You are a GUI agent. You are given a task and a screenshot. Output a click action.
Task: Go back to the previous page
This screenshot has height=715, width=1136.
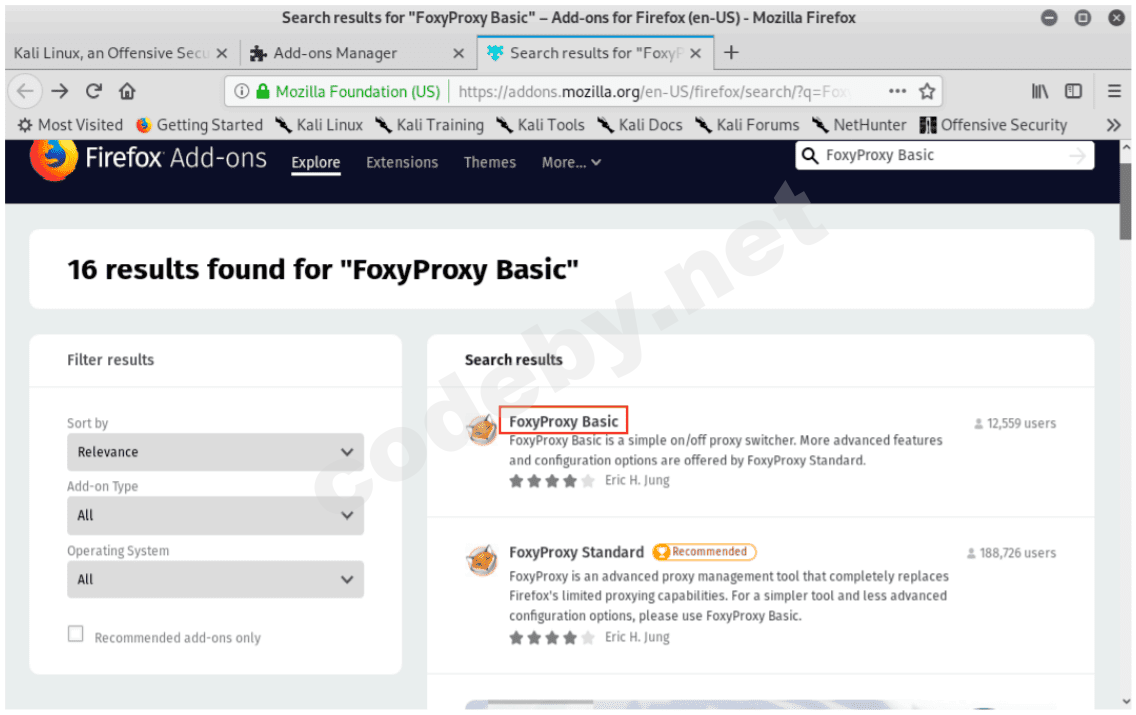pyautogui.click(x=25, y=91)
